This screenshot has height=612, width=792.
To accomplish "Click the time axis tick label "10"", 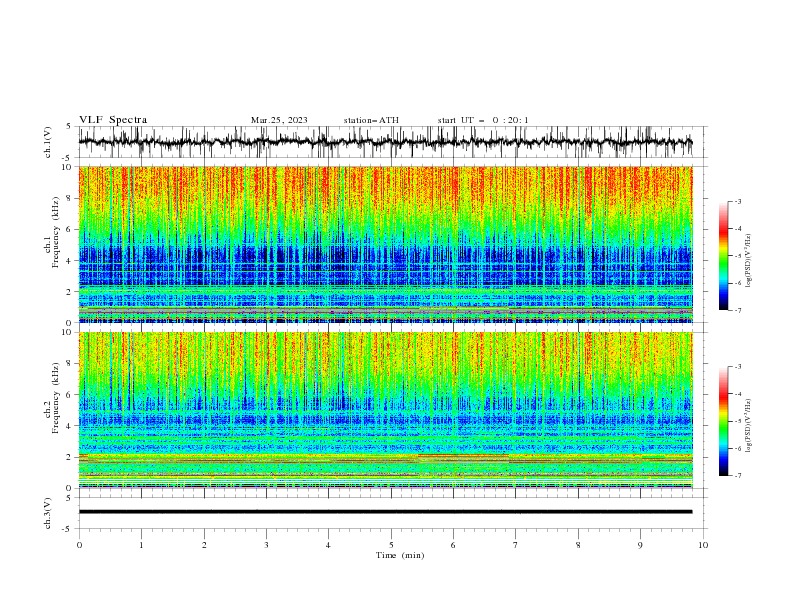I will 703,545.
